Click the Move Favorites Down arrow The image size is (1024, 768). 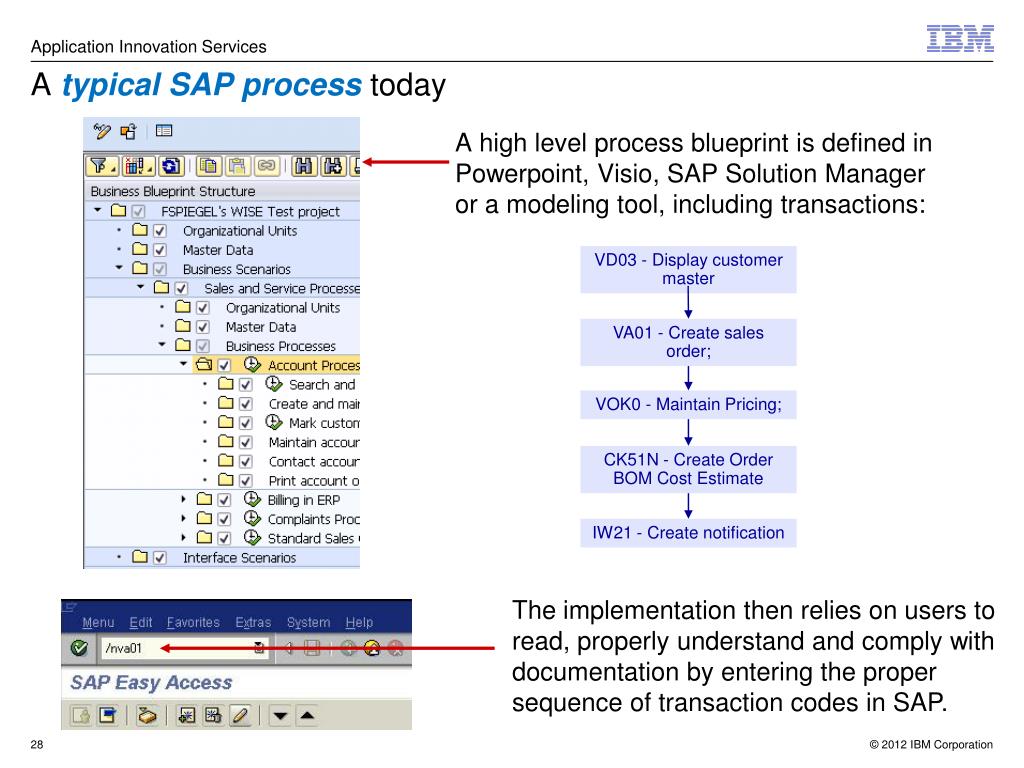point(280,716)
